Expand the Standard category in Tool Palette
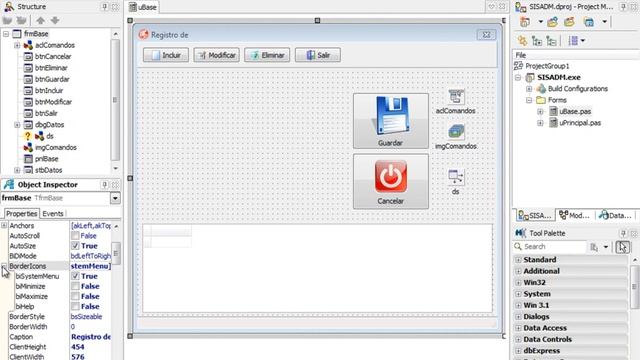The image size is (640, 360). pyautogui.click(x=518, y=260)
